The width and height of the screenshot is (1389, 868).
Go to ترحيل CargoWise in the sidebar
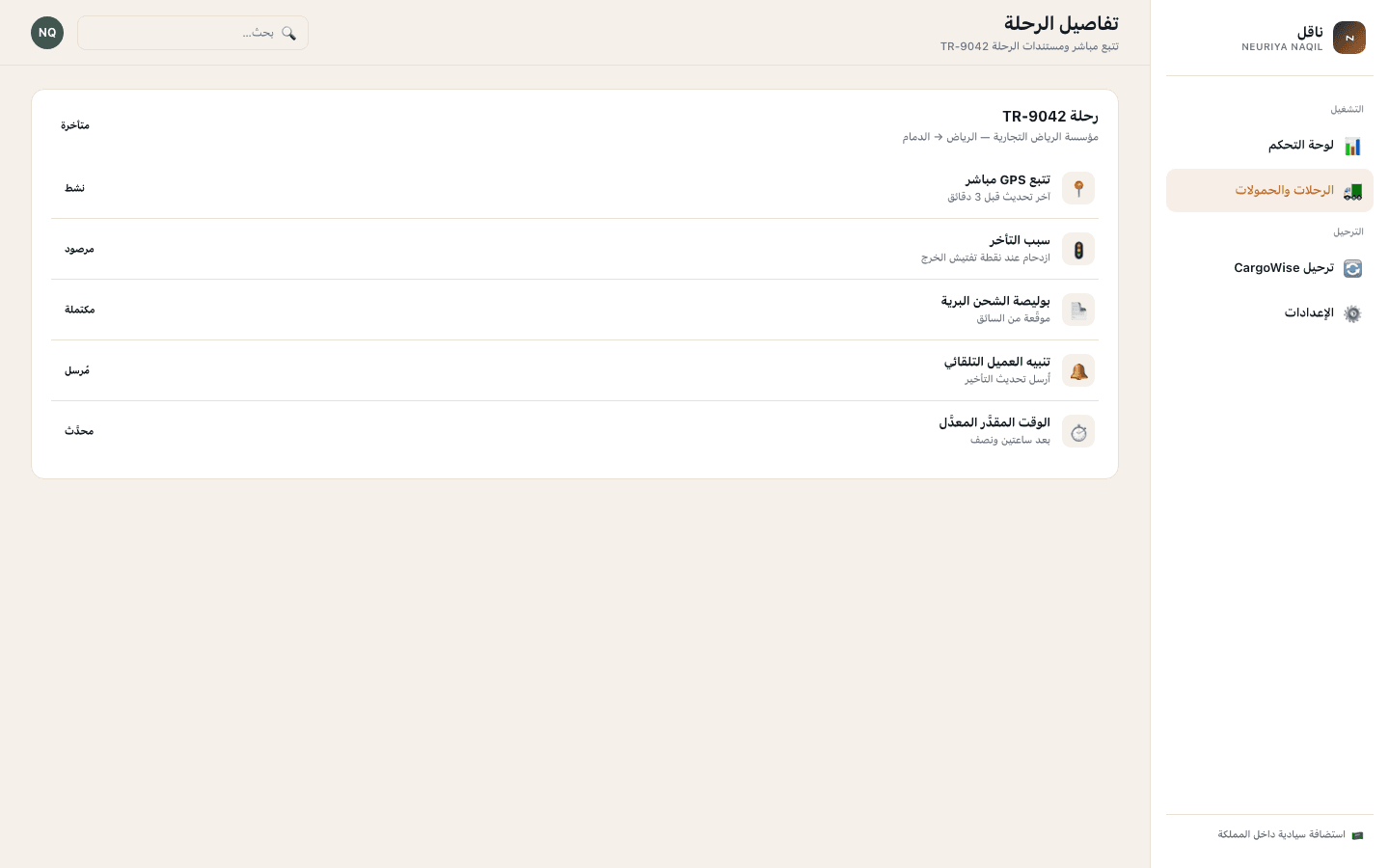(1269, 268)
